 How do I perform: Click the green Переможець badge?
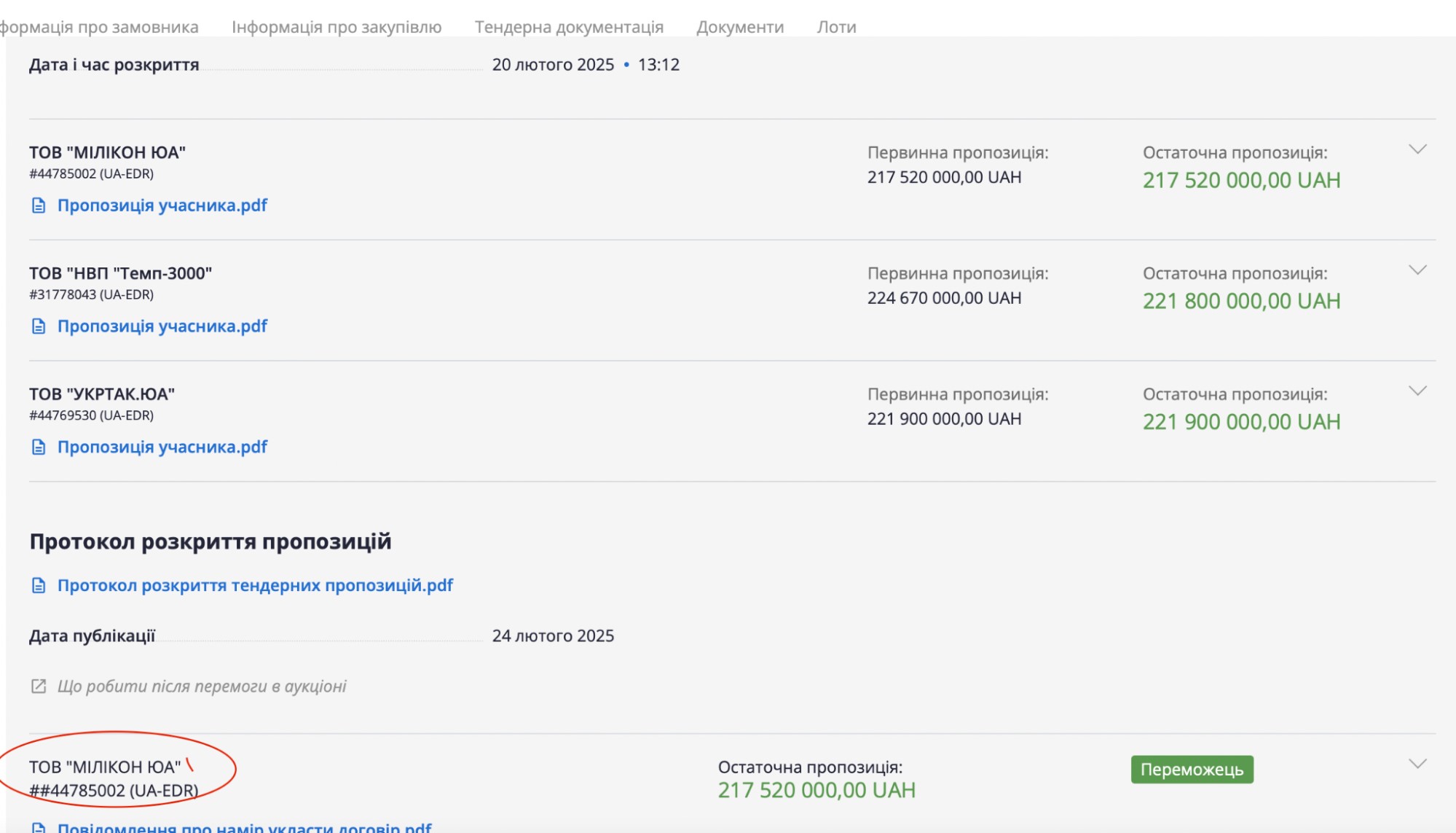coord(1192,770)
